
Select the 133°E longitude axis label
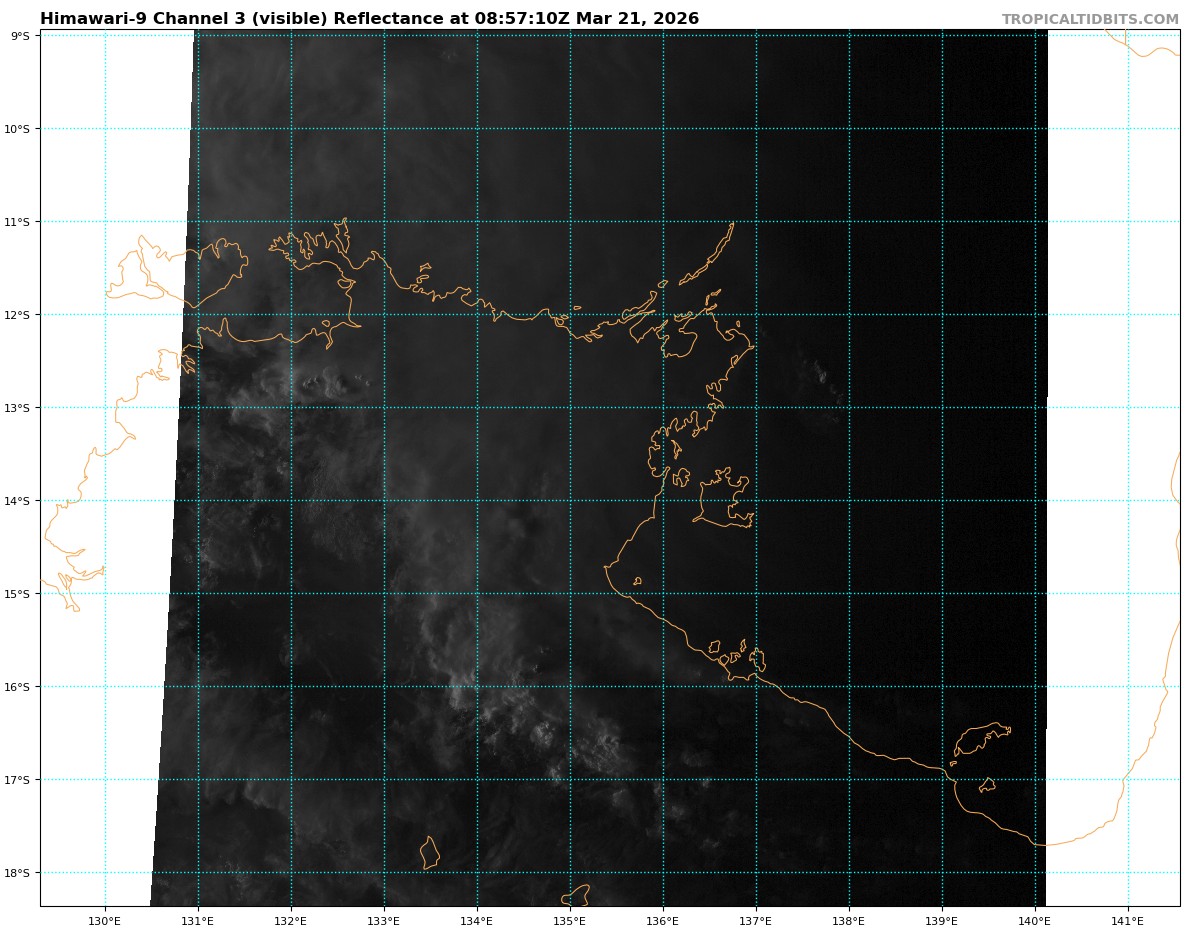point(384,921)
